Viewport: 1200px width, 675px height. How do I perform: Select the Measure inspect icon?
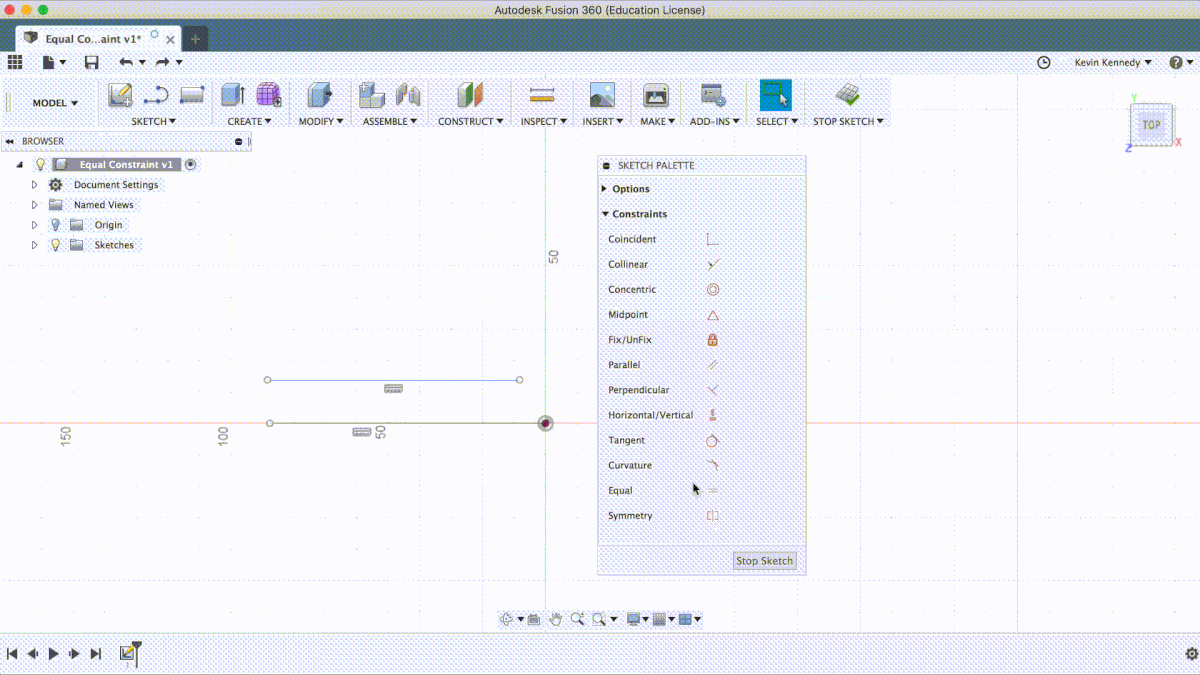pos(542,95)
